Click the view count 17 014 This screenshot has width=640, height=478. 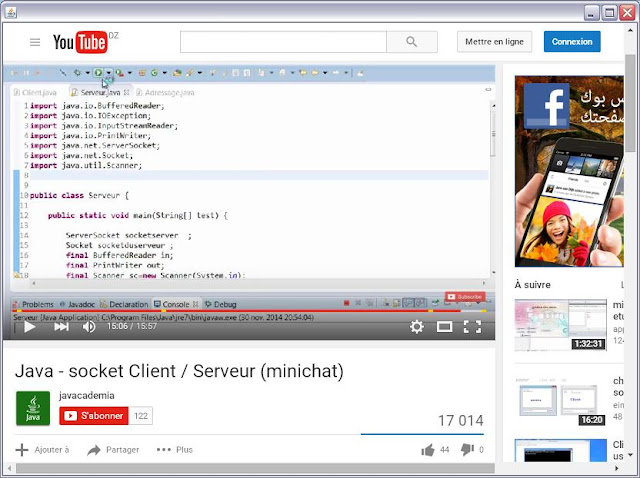(460, 420)
